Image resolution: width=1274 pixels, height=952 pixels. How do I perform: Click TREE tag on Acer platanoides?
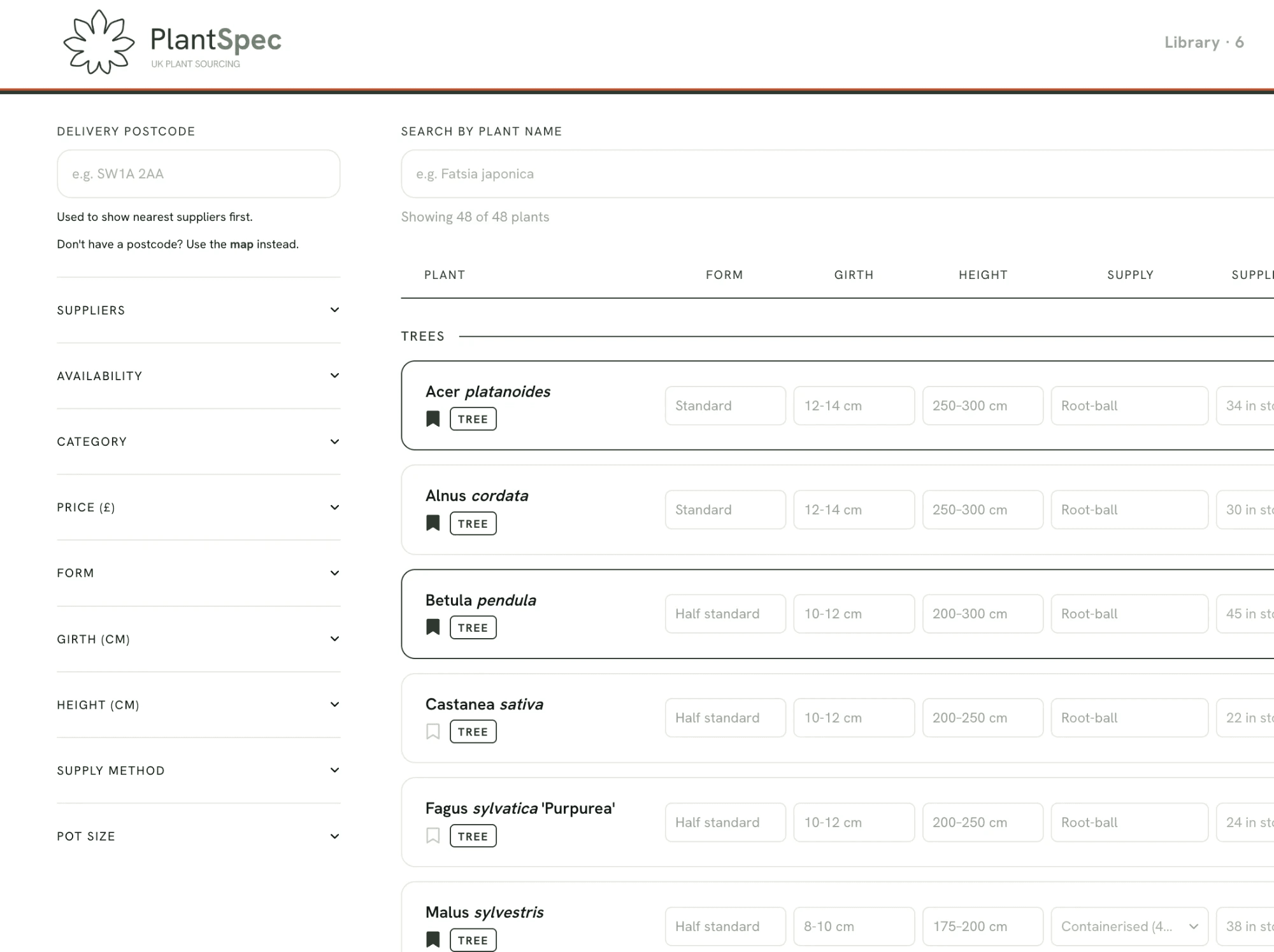(473, 419)
